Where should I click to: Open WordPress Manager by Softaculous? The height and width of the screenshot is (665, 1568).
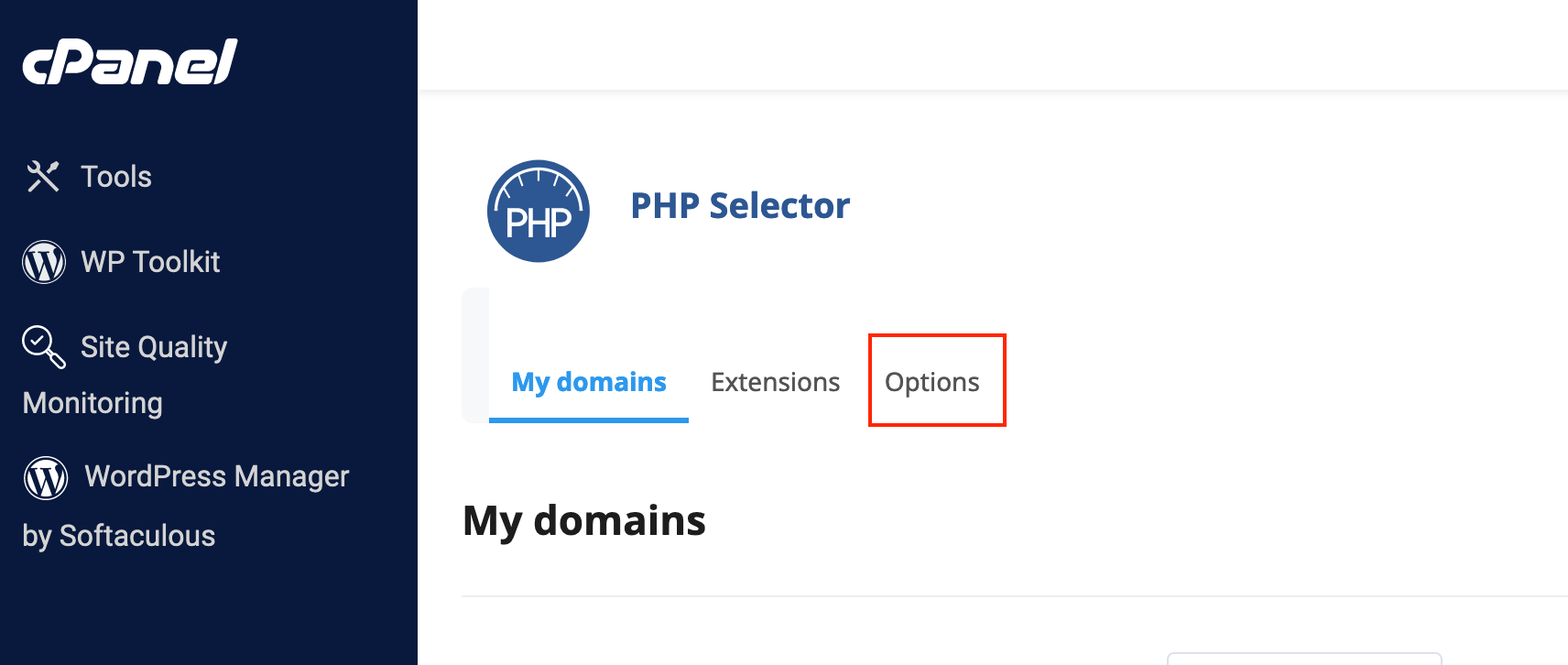pyautogui.click(x=187, y=505)
